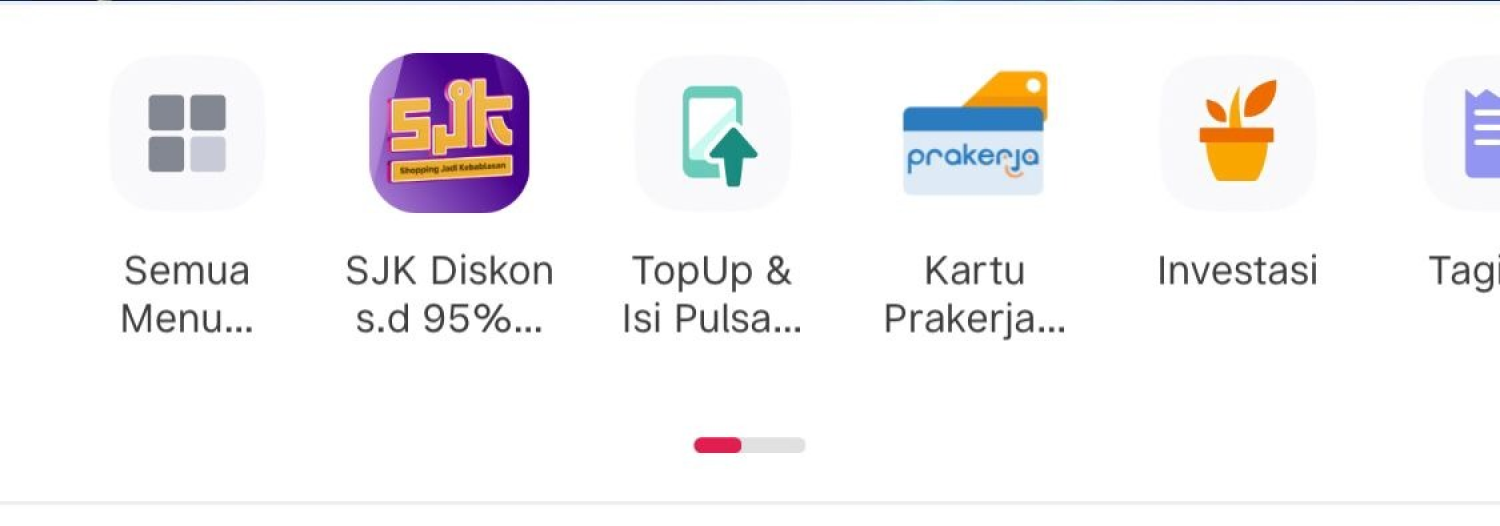This screenshot has height=526, width=1500.
Task: Select the "TopUp & Isi Pulsa..." label
Action: [712, 295]
